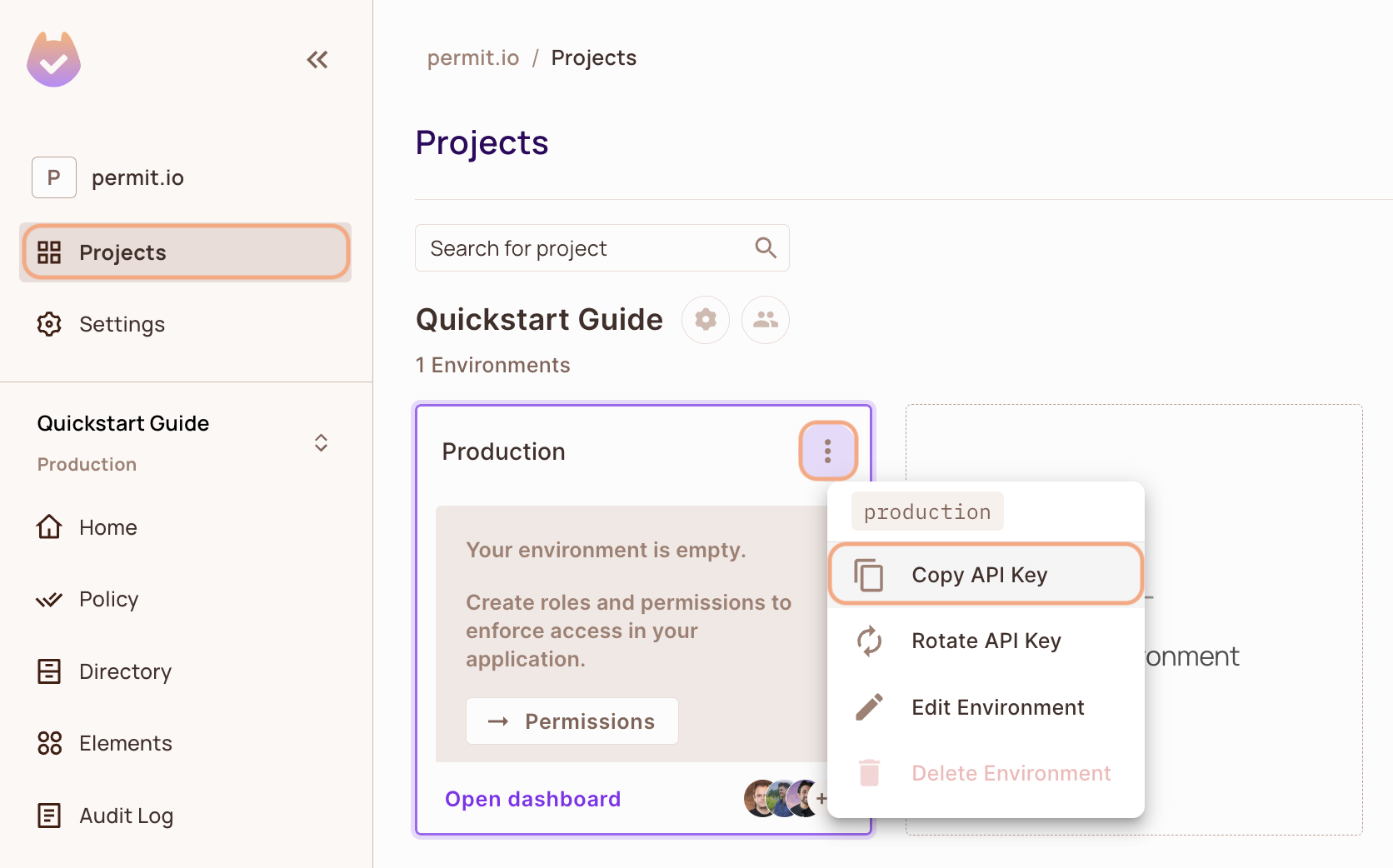Click the Home icon in the sidebar
This screenshot has width=1393, height=868.
point(49,526)
